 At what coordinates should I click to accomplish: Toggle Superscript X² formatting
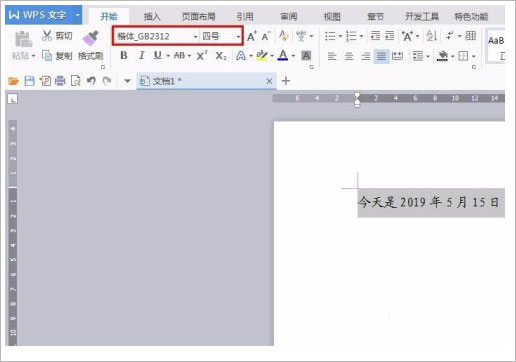pyautogui.click(x=202, y=55)
